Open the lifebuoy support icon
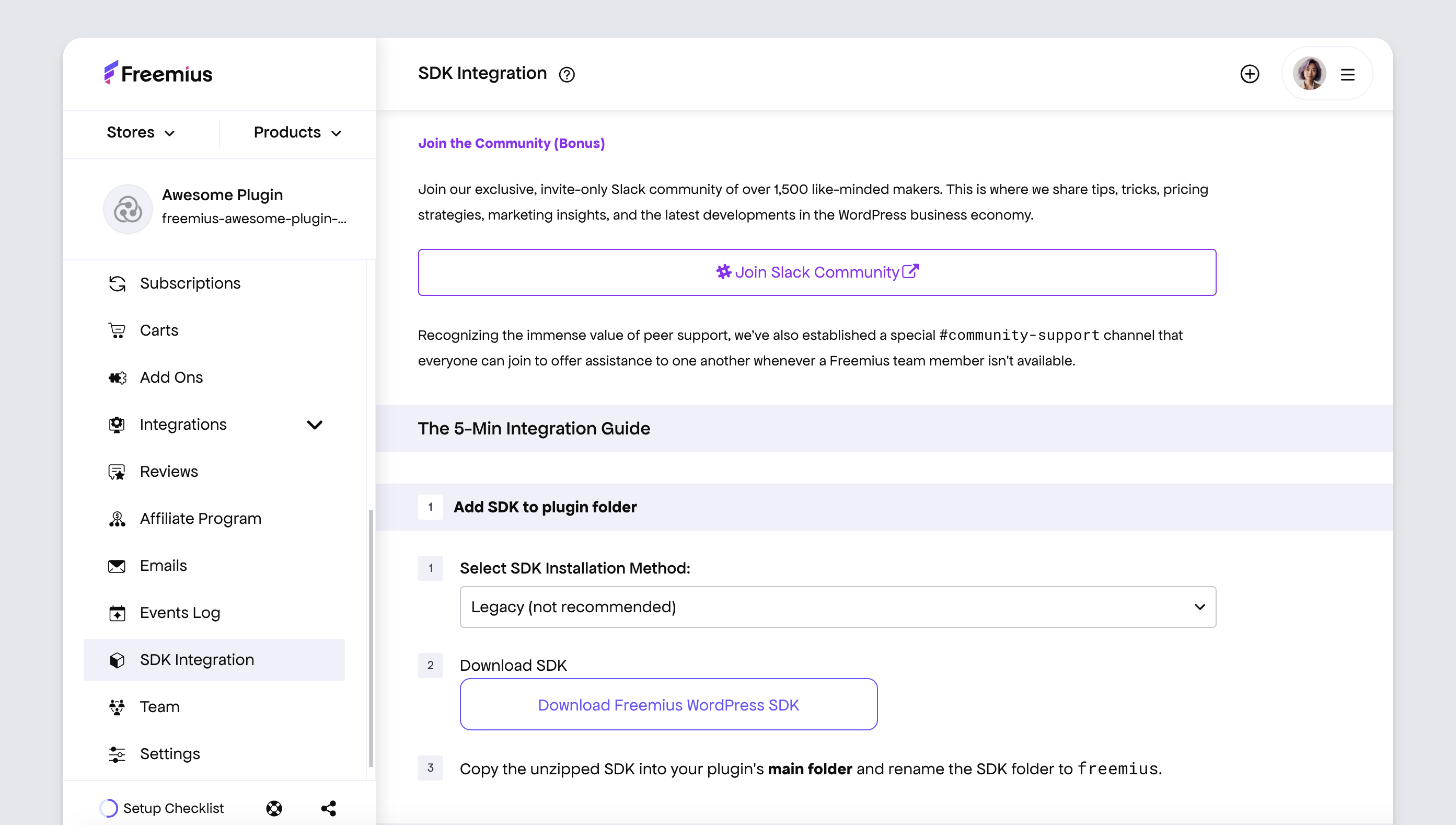 click(274, 808)
